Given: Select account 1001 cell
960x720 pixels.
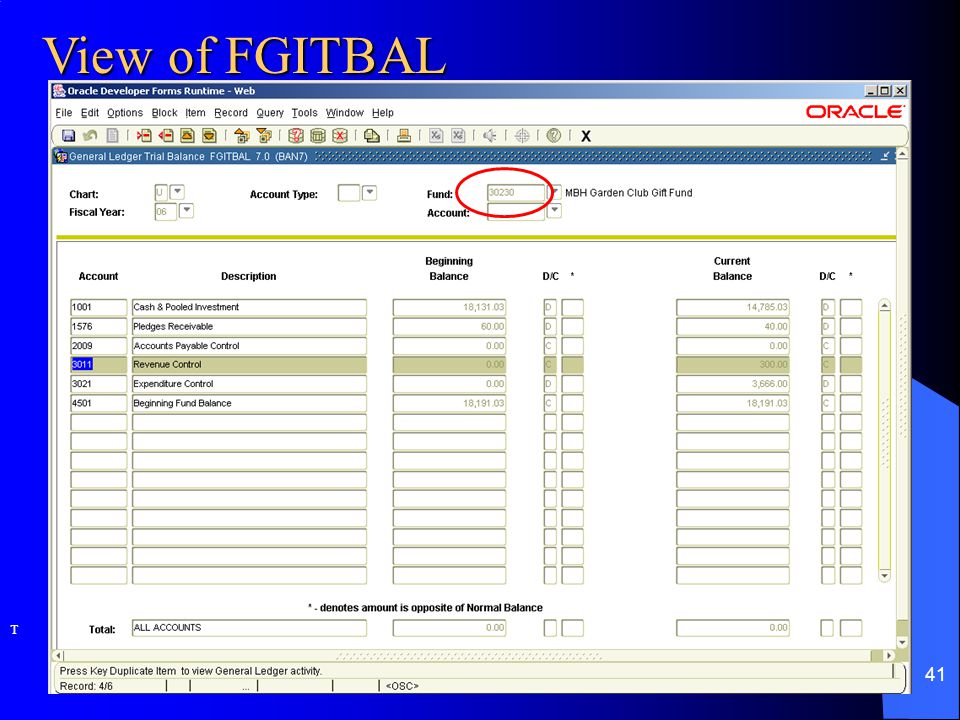Looking at the screenshot, I should [99, 307].
